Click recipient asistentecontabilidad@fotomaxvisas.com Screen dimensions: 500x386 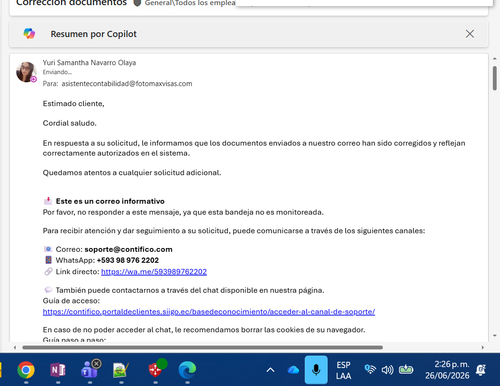click(127, 84)
